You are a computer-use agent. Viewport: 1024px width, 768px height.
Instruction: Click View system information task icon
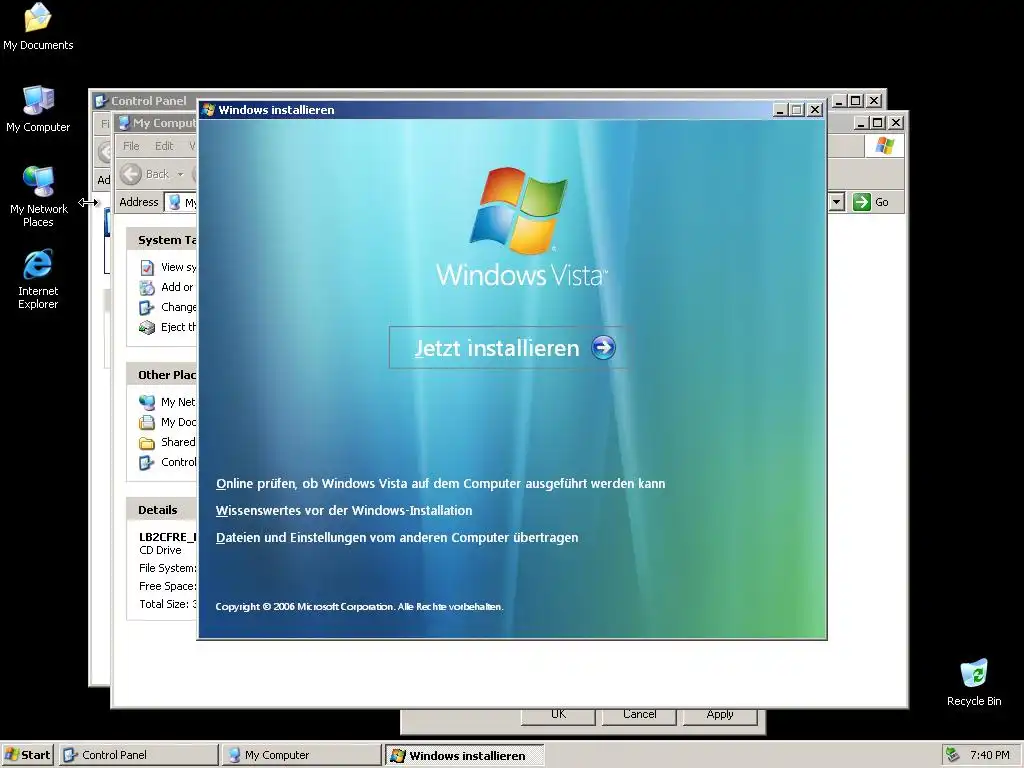(147, 268)
